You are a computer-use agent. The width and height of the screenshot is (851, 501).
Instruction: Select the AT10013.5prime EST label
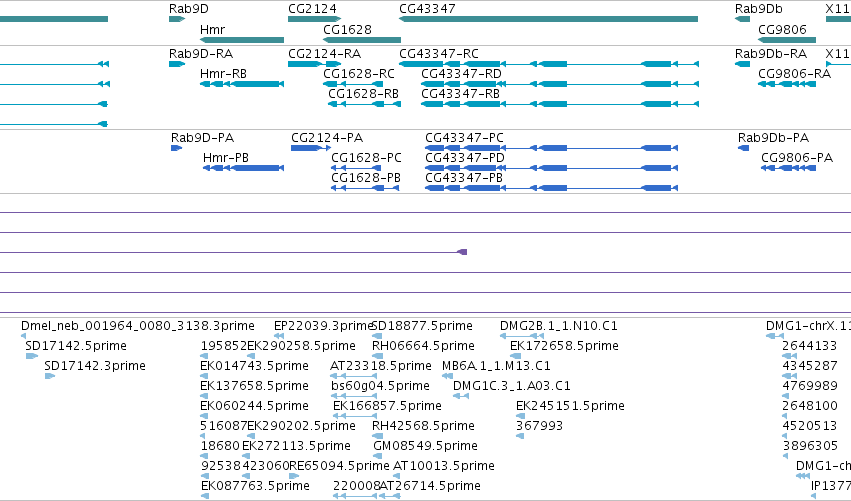tap(444, 466)
